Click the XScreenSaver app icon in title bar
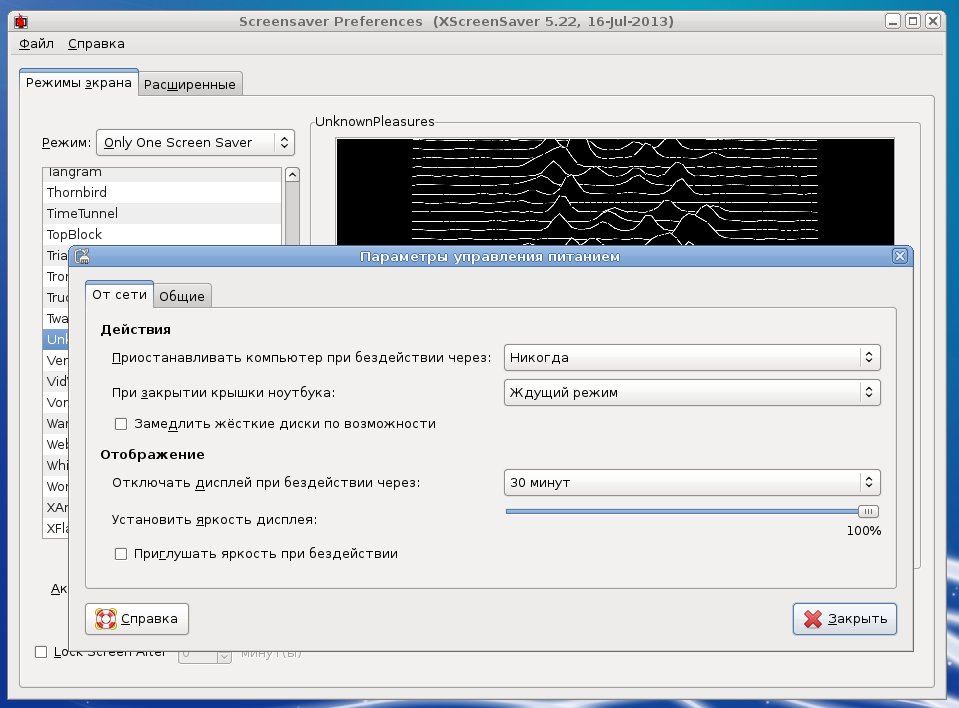 (x=21, y=21)
